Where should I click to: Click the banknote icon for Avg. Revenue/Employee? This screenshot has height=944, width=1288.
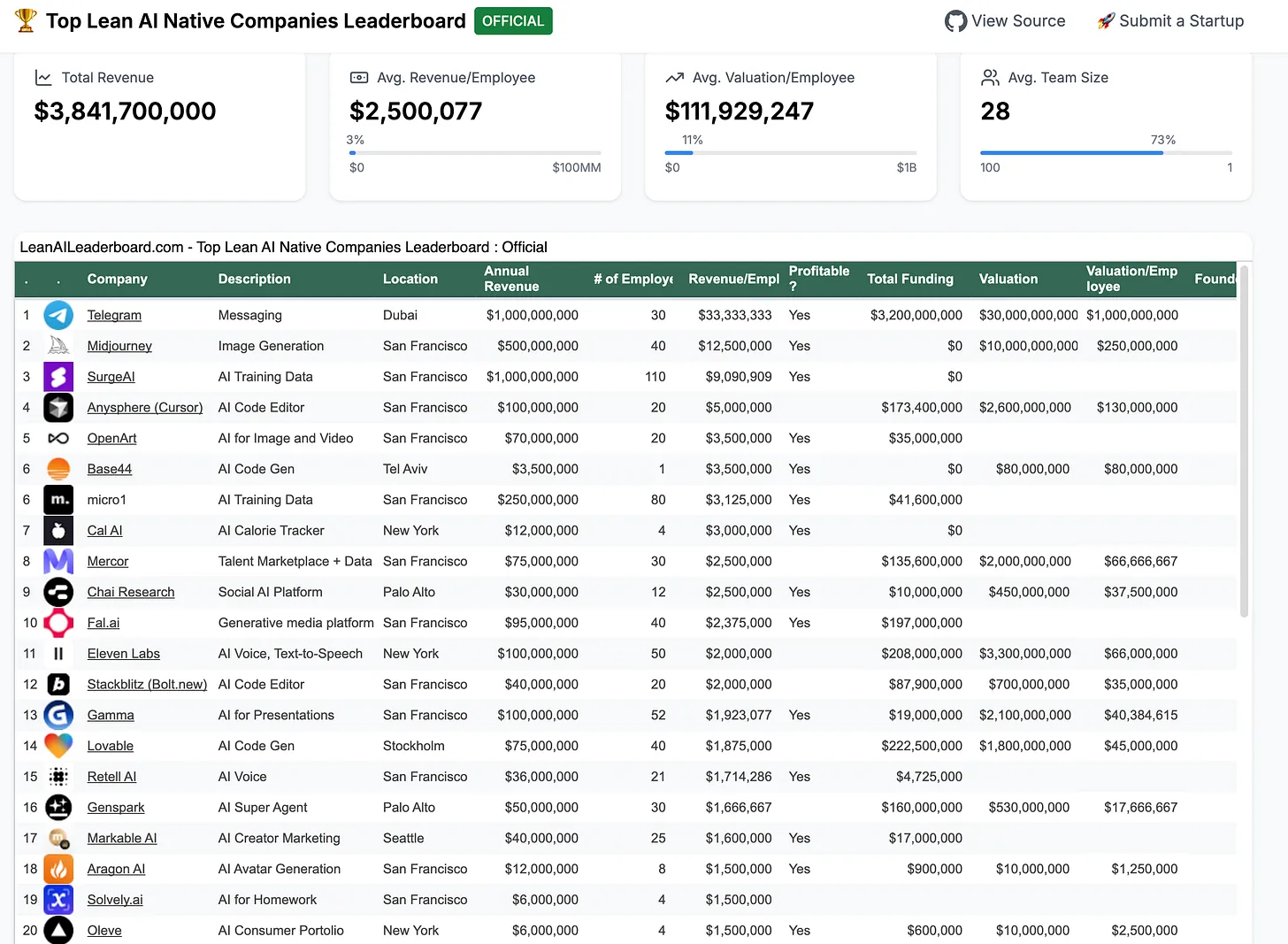[359, 78]
